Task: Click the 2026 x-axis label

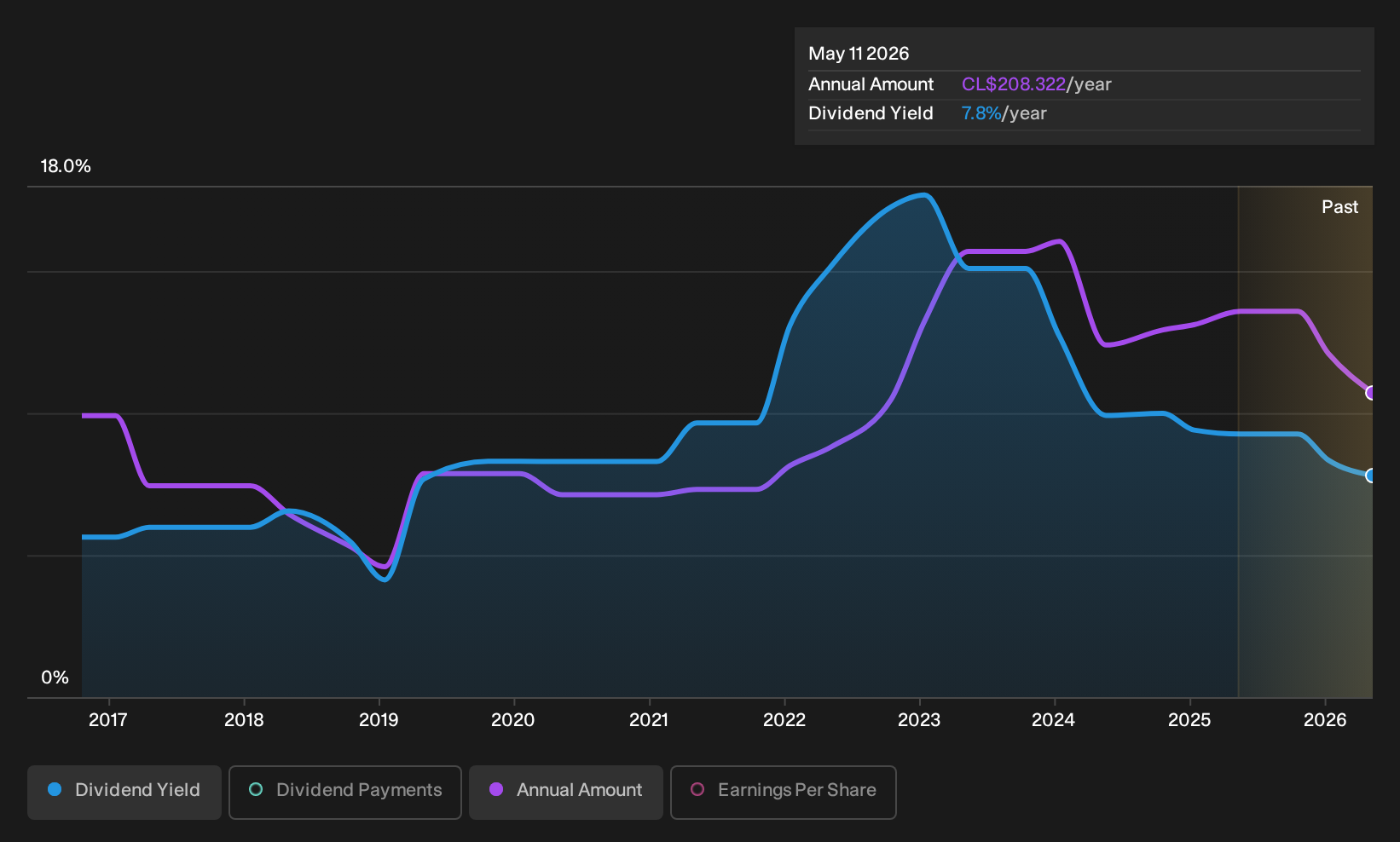Action: tap(1325, 720)
